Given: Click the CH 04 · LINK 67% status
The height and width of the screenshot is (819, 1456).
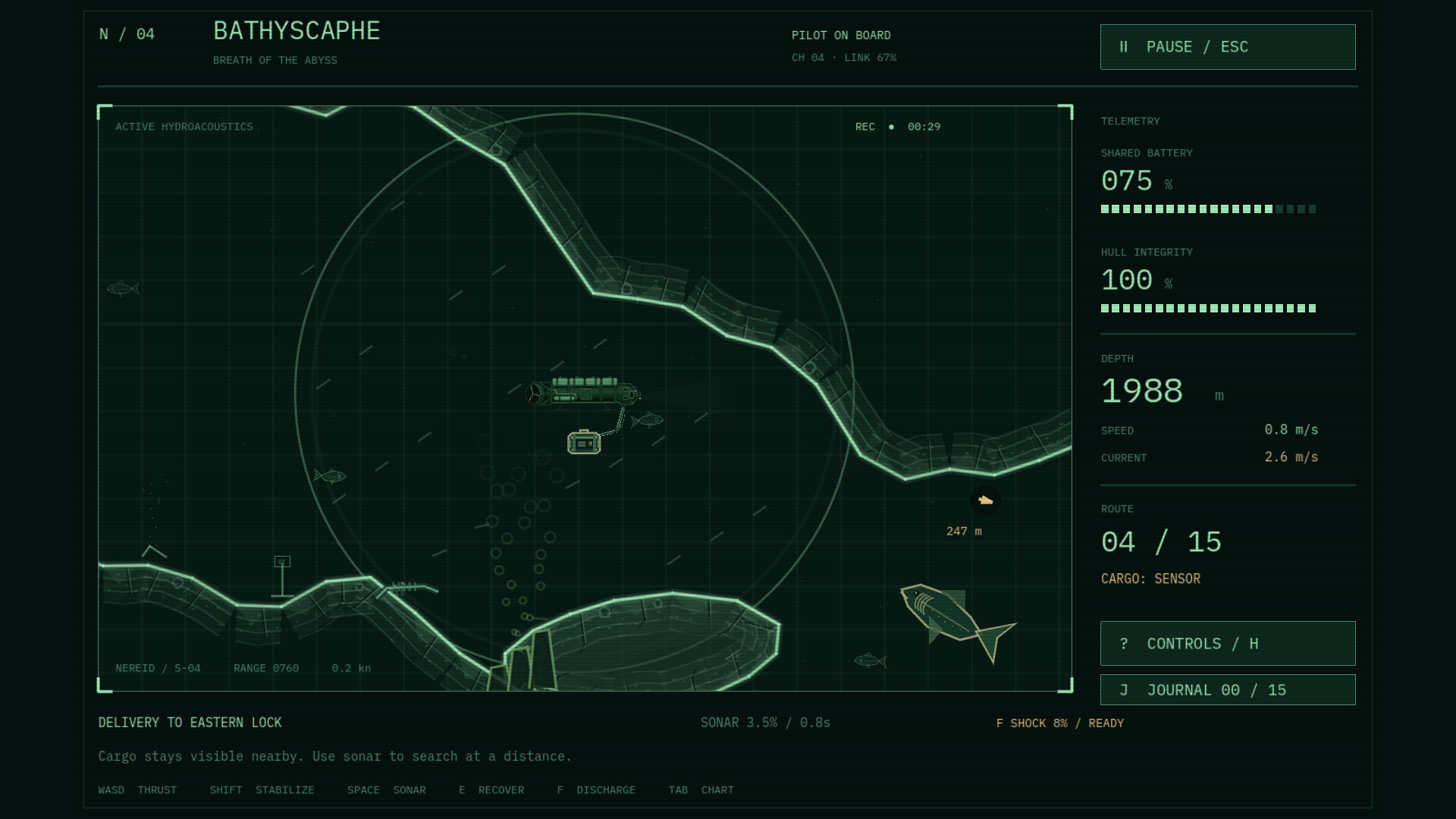Looking at the screenshot, I should (x=844, y=58).
